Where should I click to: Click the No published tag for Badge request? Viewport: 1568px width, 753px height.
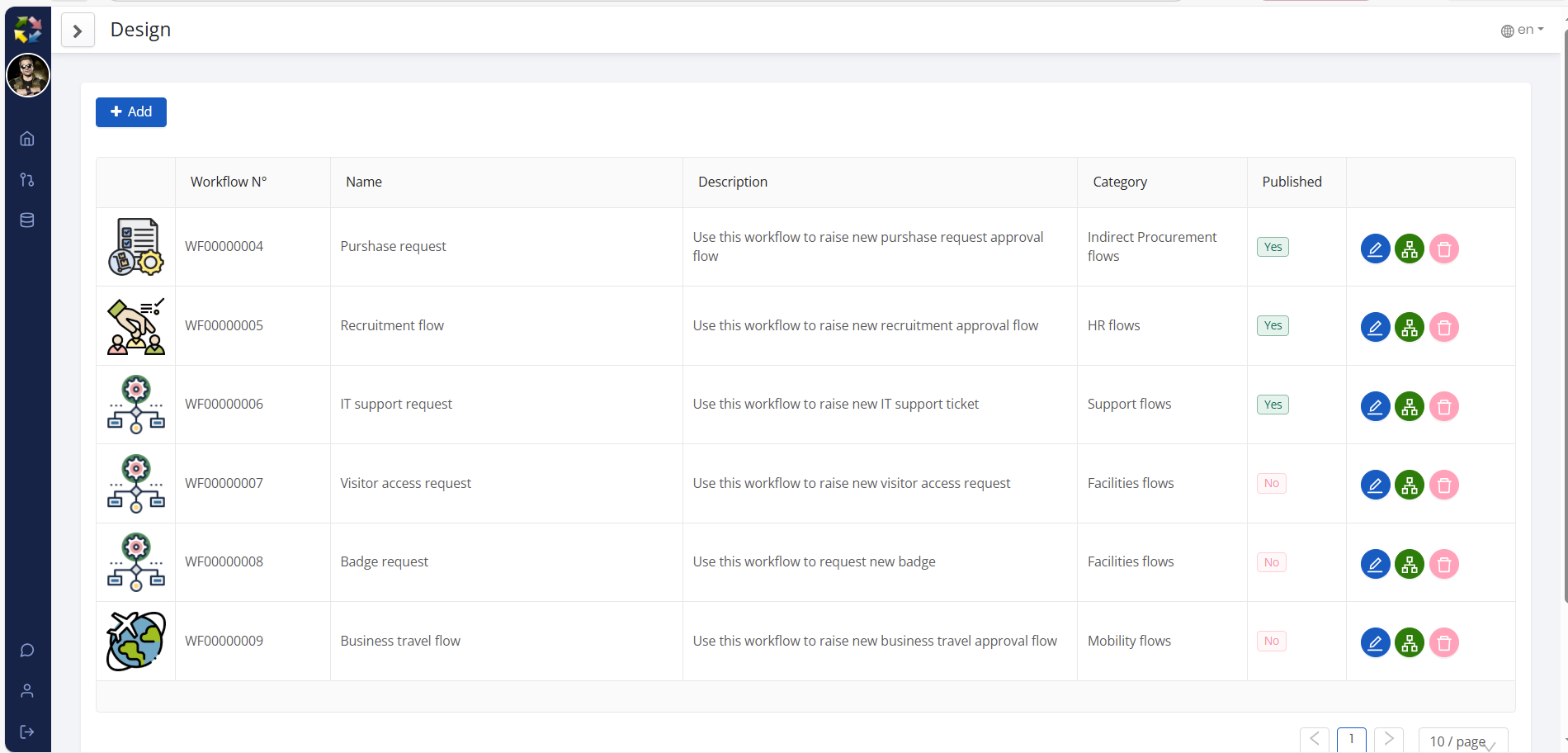(x=1271, y=562)
